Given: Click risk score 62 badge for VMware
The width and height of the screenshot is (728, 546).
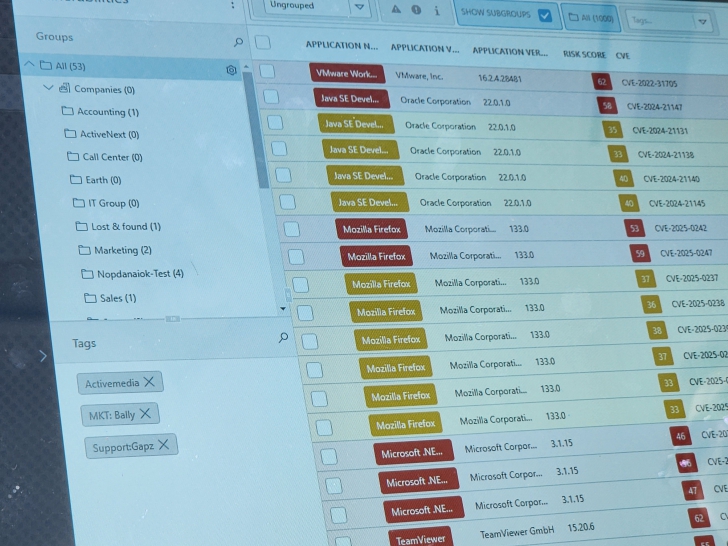Looking at the screenshot, I should [602, 82].
